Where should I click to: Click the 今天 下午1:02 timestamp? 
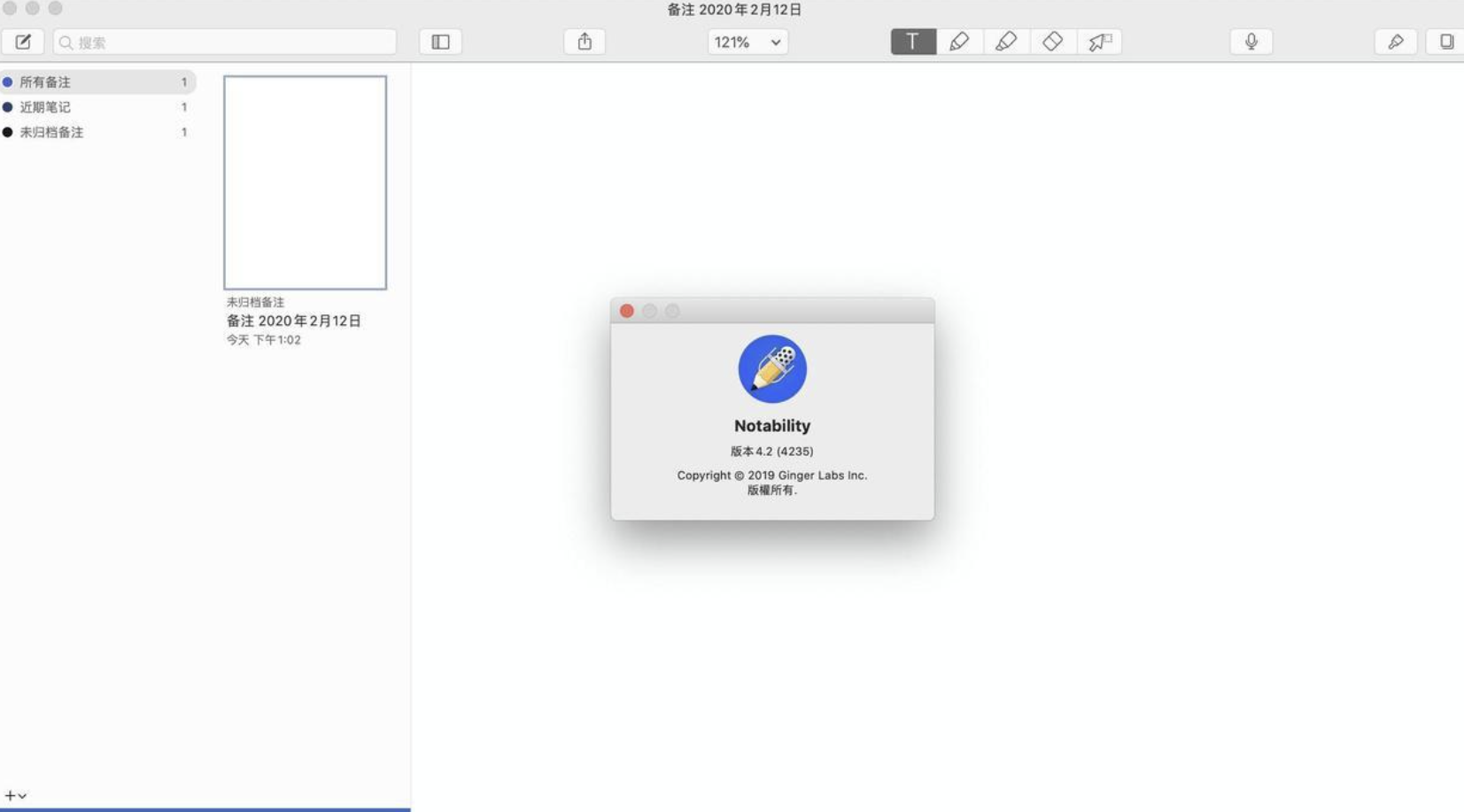[263, 340]
